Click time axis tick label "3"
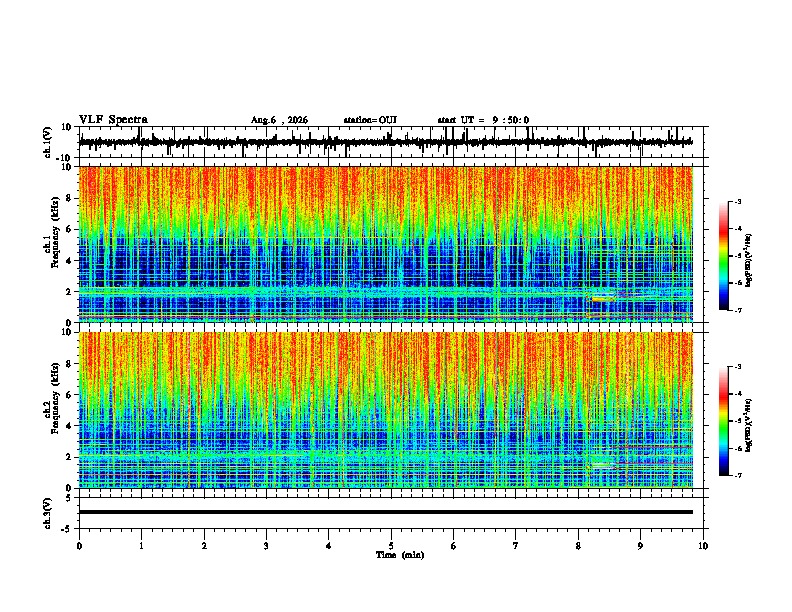The image size is (792, 612). point(266,546)
